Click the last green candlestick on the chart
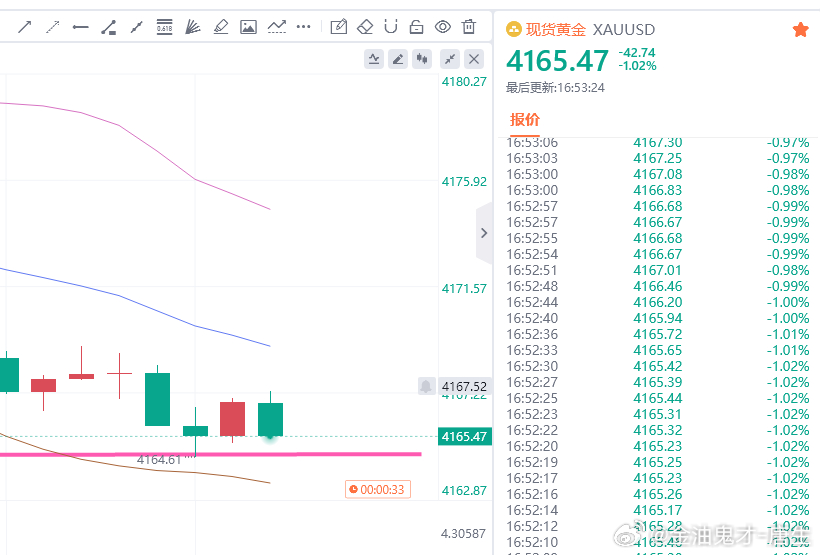Screen dimensions: 820x555 tap(270, 419)
